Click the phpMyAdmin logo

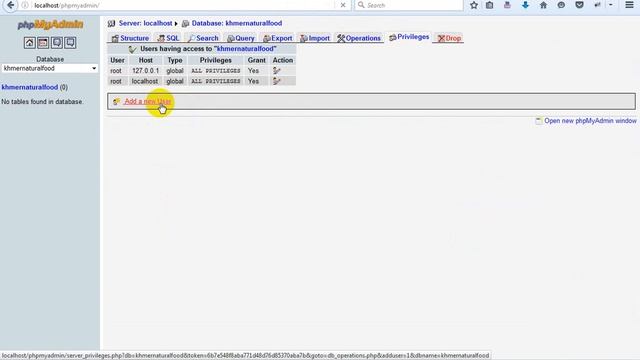[x=50, y=25]
